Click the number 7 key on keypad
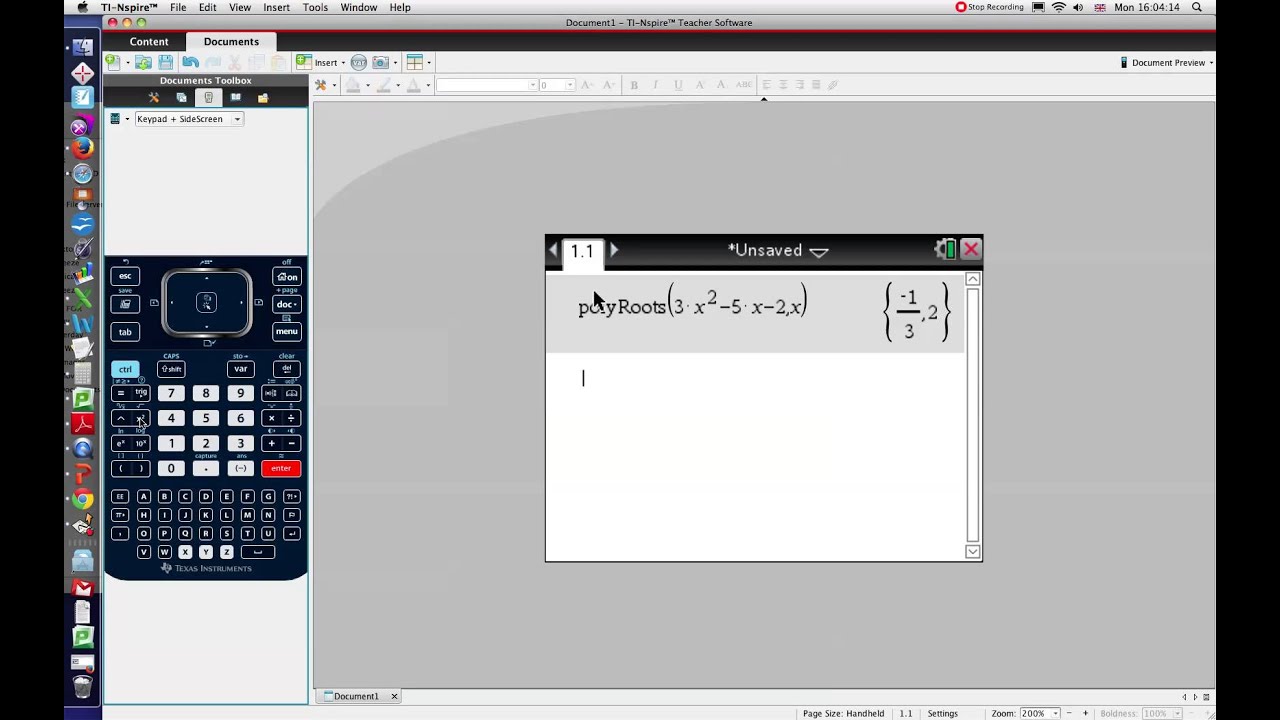Screen dimensions: 1280x720 [171, 393]
